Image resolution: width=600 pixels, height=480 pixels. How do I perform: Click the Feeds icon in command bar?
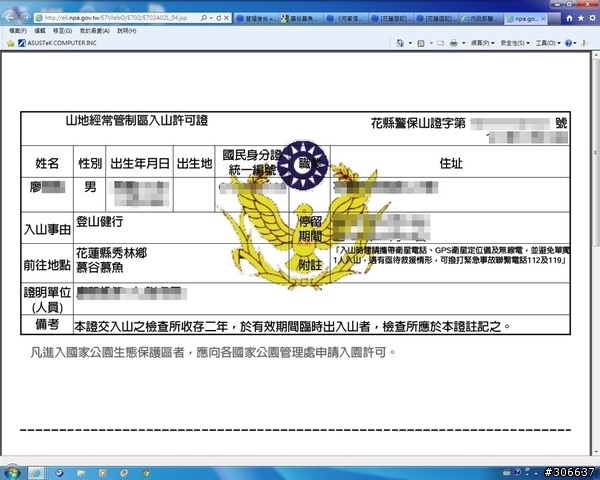pos(421,43)
